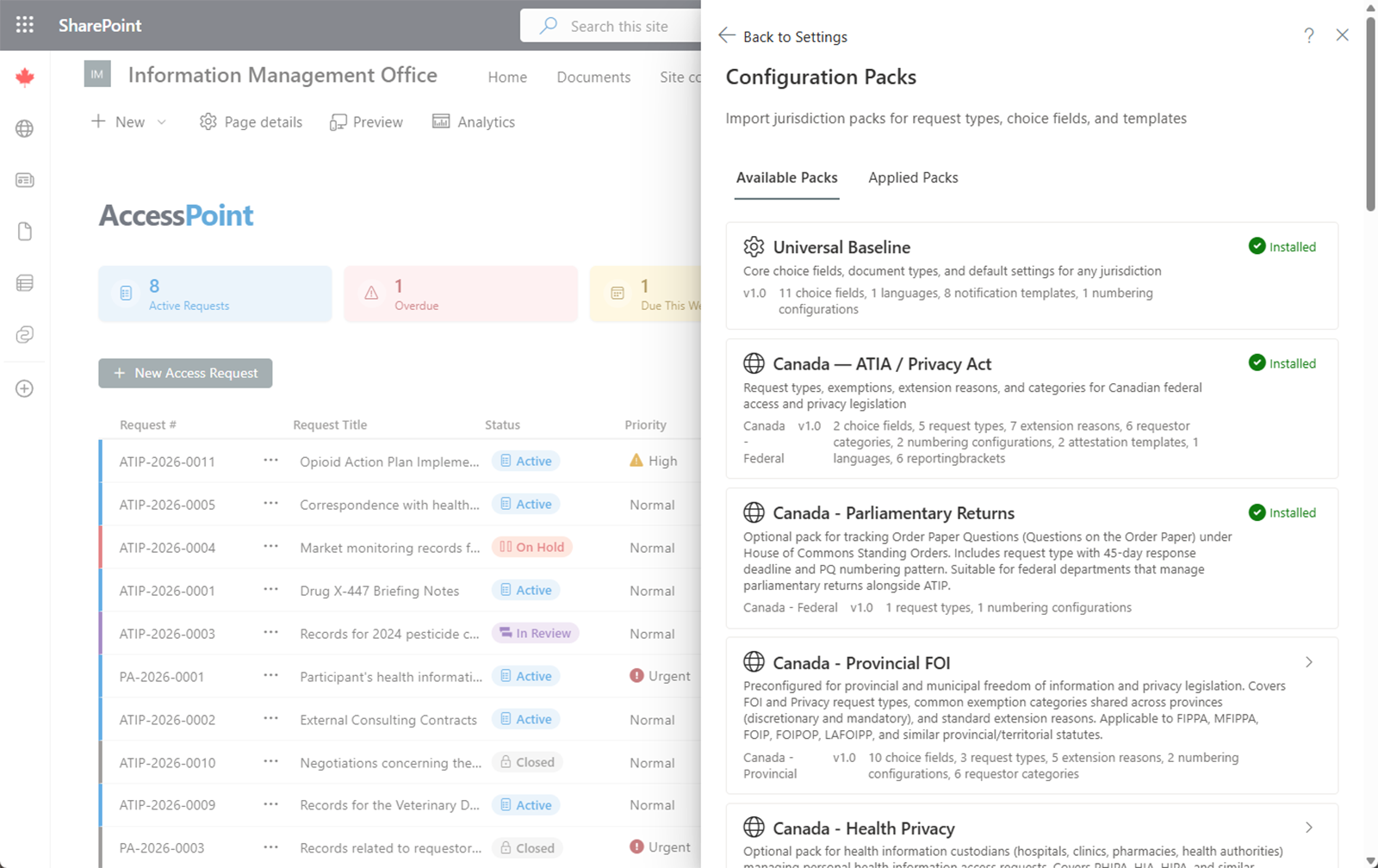
Task: Go to the Documents navigation item
Action: coord(593,77)
